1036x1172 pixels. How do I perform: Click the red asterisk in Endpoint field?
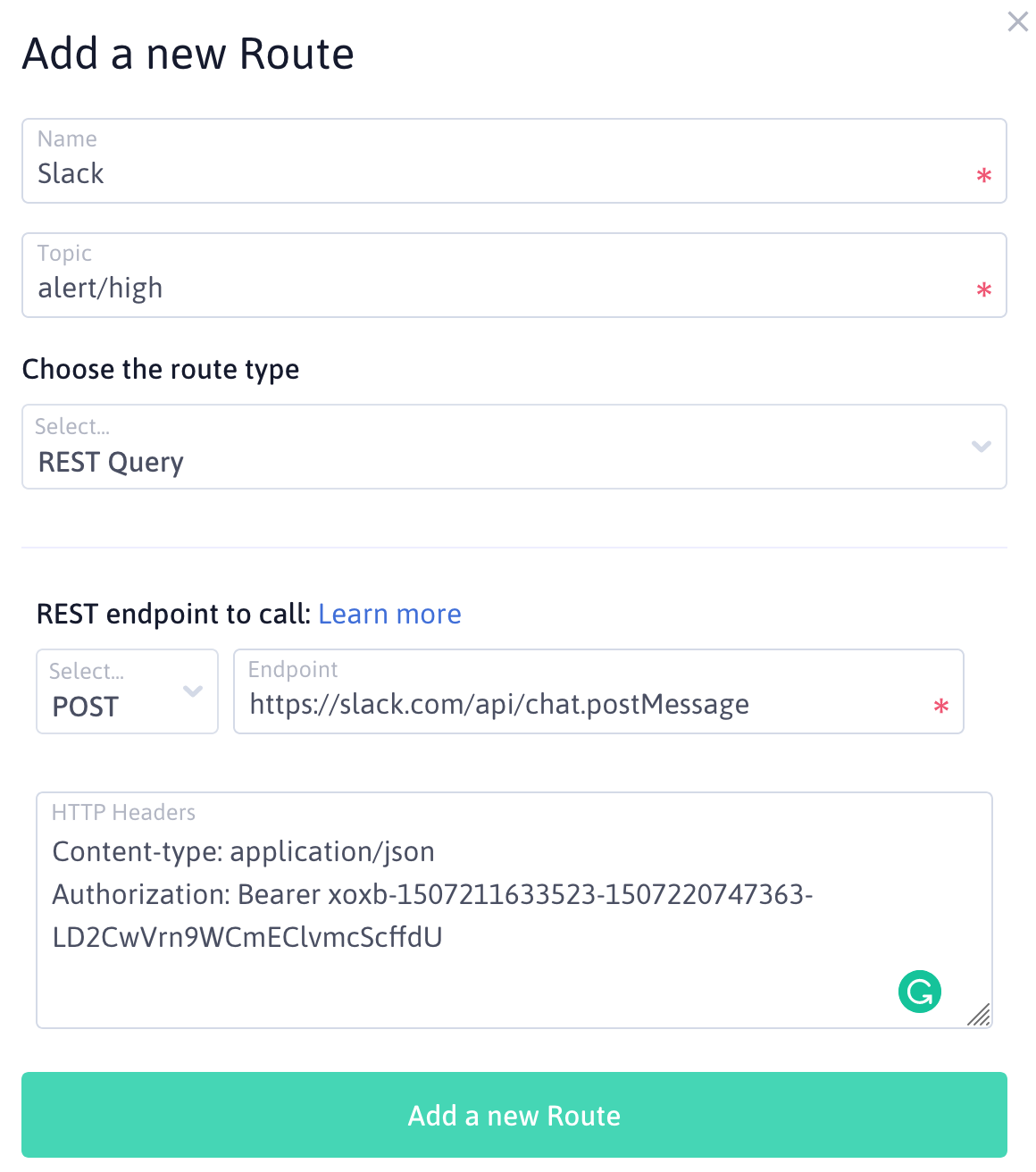click(x=940, y=707)
